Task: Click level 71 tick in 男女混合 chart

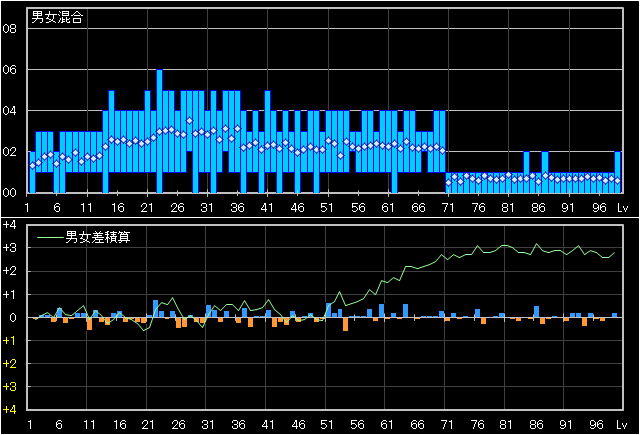Action: coord(448,208)
